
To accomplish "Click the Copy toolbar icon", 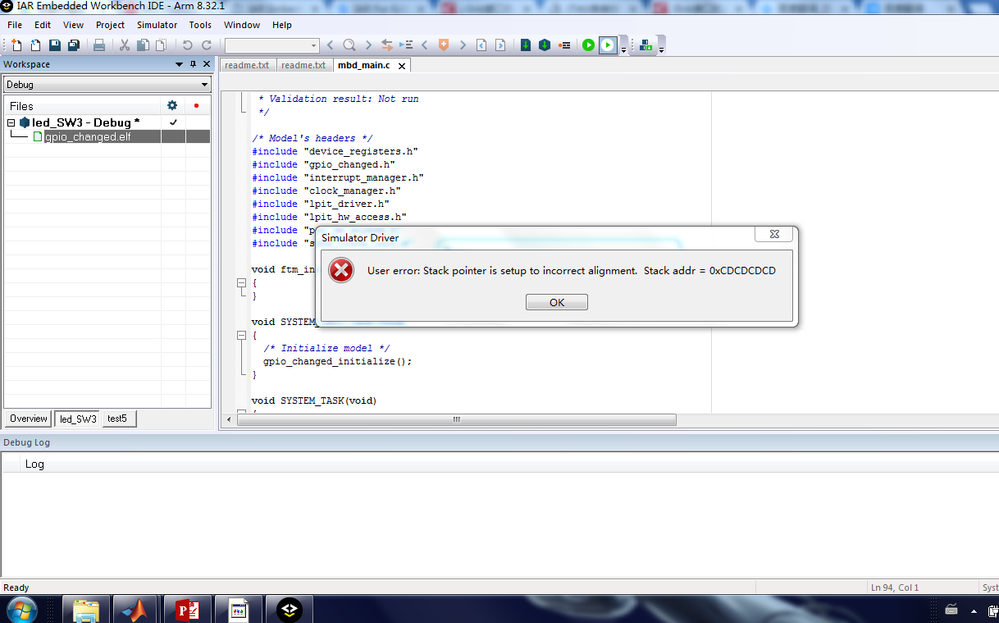I will [143, 45].
